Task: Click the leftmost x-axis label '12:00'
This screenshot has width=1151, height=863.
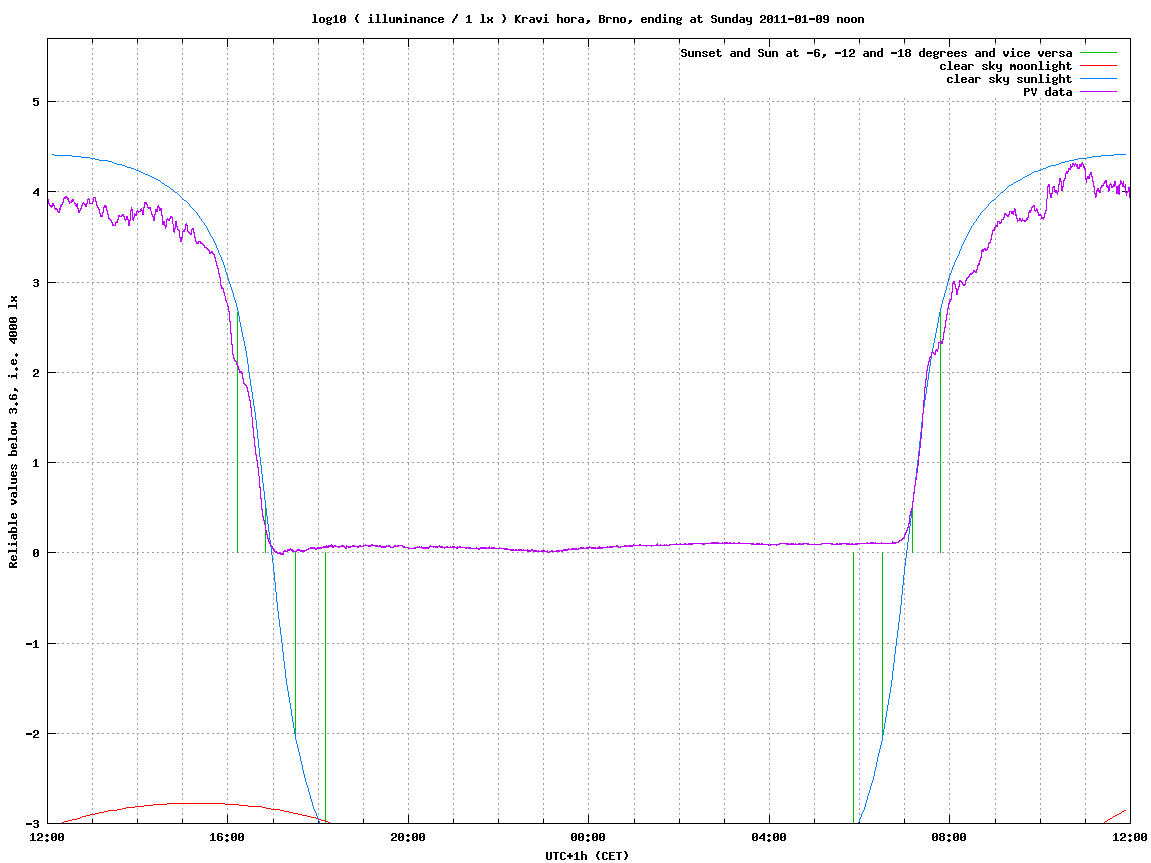Action: pos(47,837)
